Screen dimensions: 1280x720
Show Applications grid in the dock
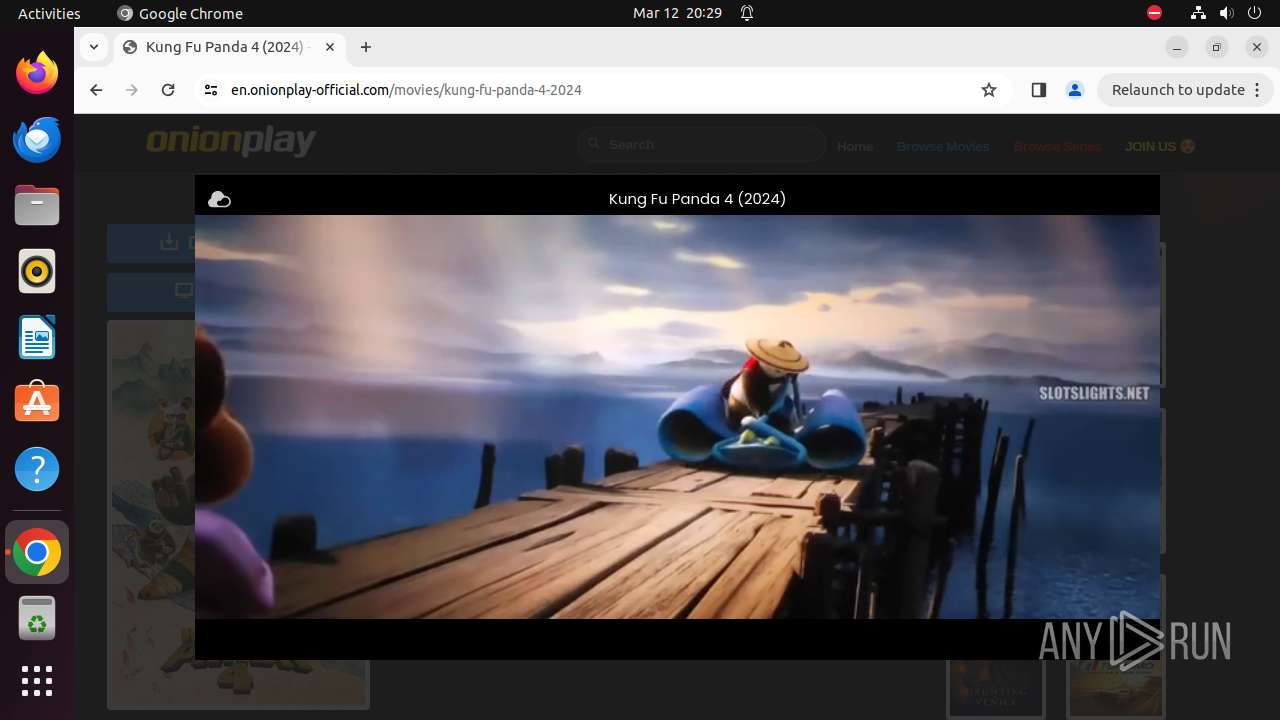(x=37, y=681)
